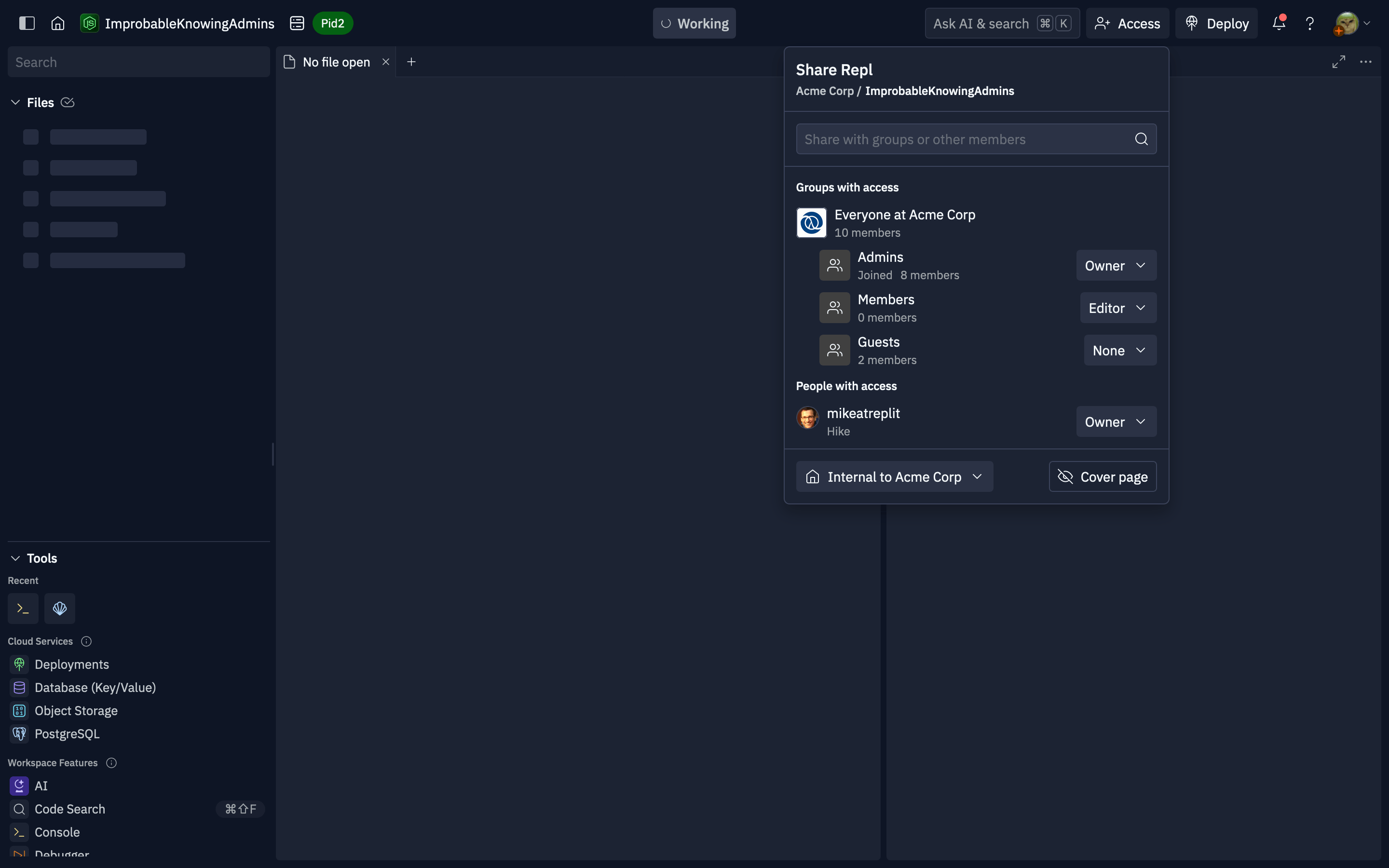Image resolution: width=1389 pixels, height=868 pixels.
Task: Open Ask AI & search box
Action: click(x=1002, y=23)
